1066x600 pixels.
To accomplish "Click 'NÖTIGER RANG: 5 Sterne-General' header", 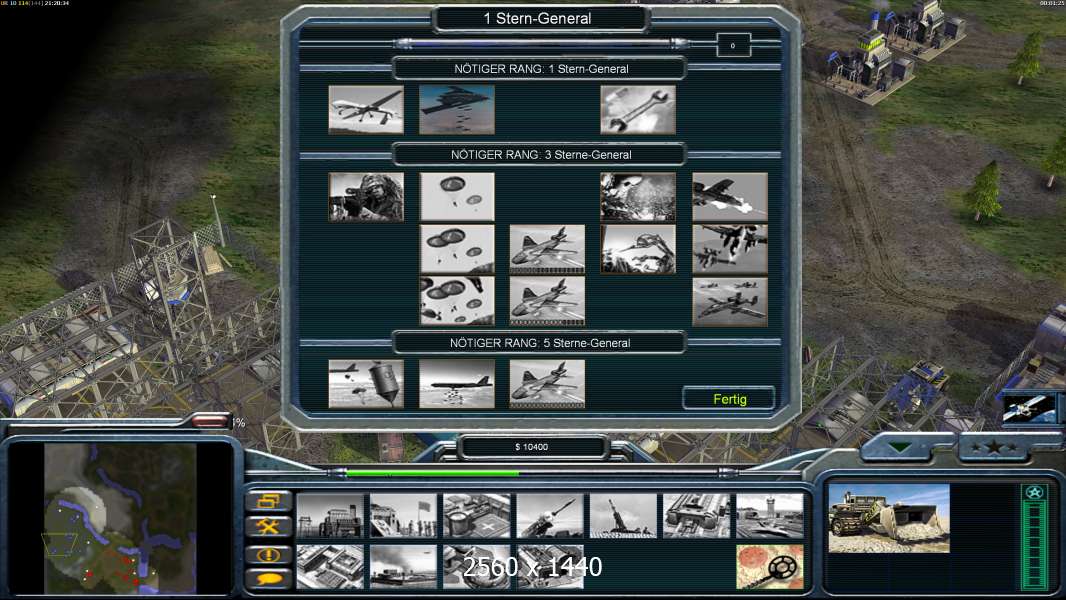I will pyautogui.click(x=540, y=343).
